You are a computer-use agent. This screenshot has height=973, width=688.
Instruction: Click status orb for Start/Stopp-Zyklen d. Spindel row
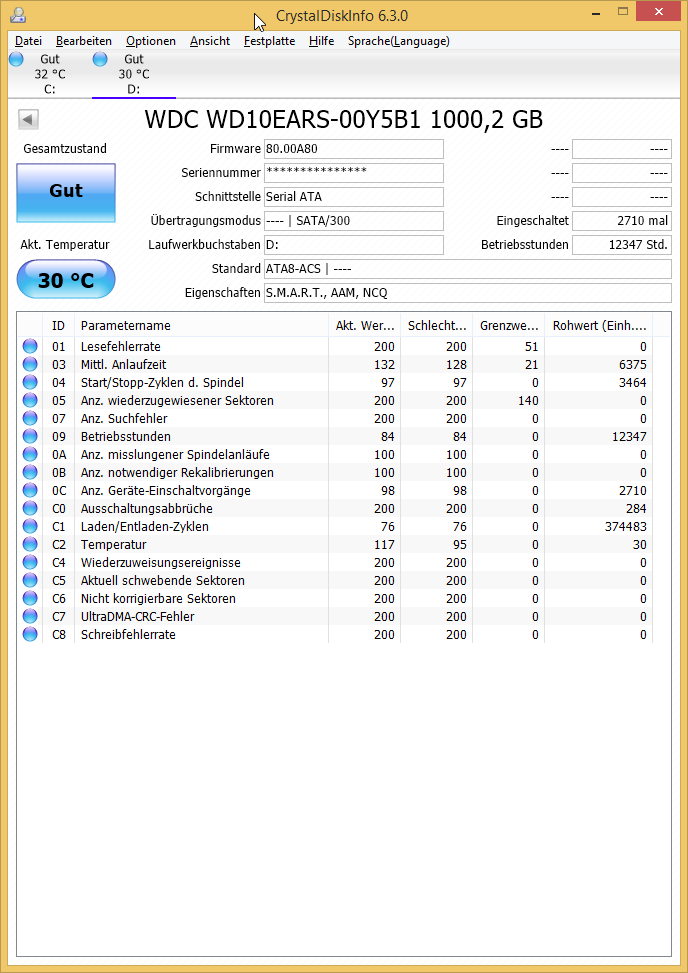coord(30,382)
